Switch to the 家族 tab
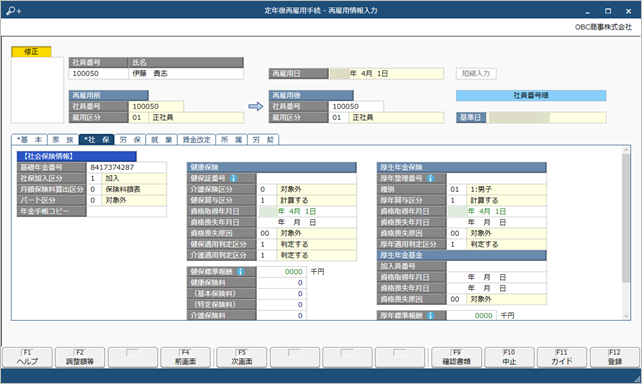 click(63, 140)
